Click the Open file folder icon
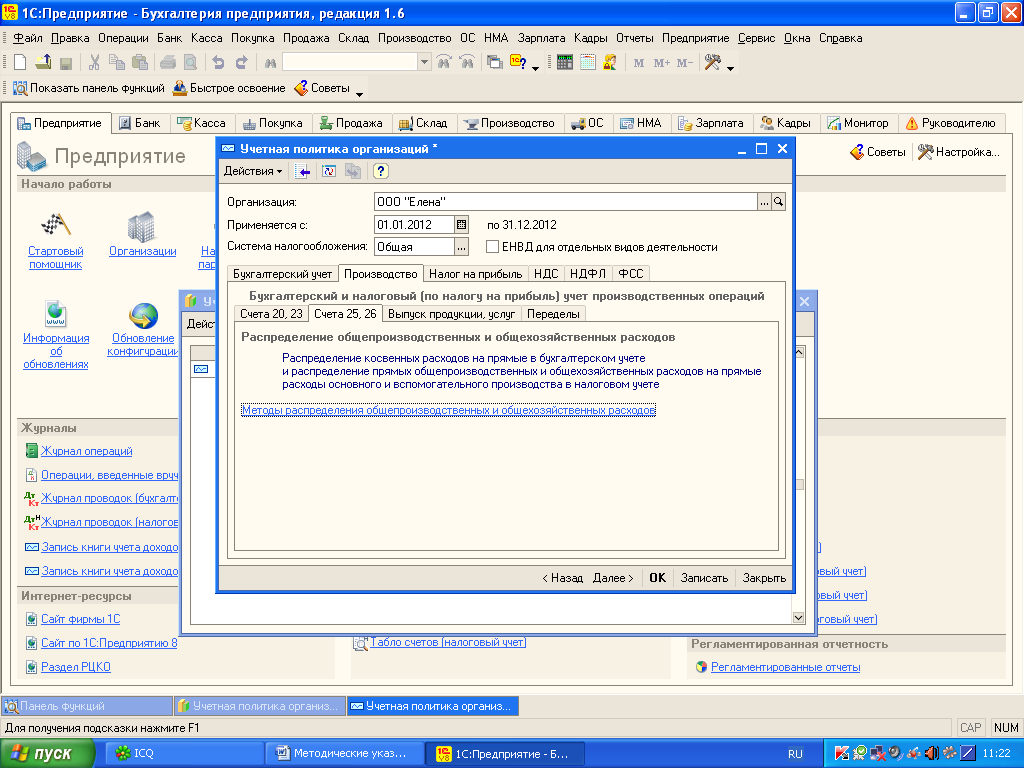Image resolution: width=1024 pixels, height=768 pixels. click(43, 63)
